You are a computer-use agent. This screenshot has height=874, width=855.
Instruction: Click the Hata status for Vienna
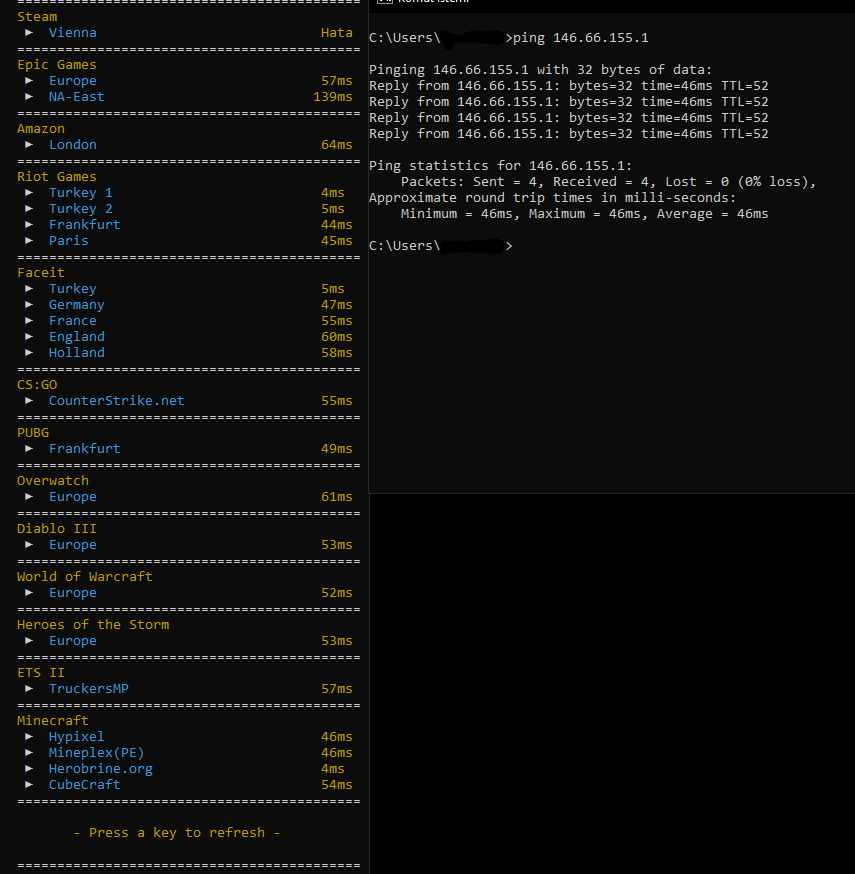(x=336, y=33)
